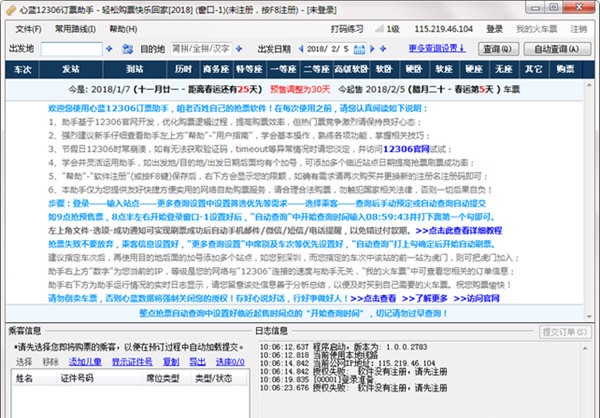Click 打码练习 in the top bar
The width and height of the screenshot is (600, 418).
pos(347,29)
